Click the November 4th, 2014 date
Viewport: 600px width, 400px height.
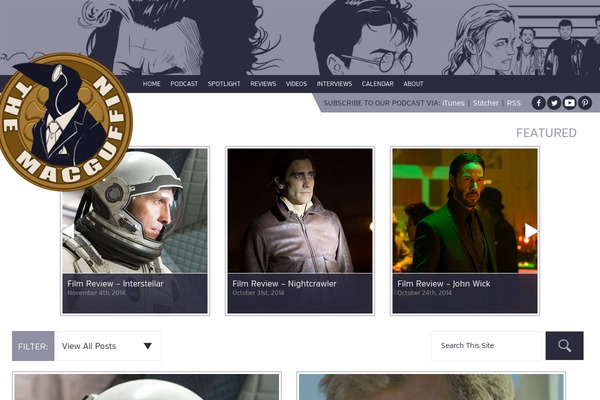coord(96,293)
